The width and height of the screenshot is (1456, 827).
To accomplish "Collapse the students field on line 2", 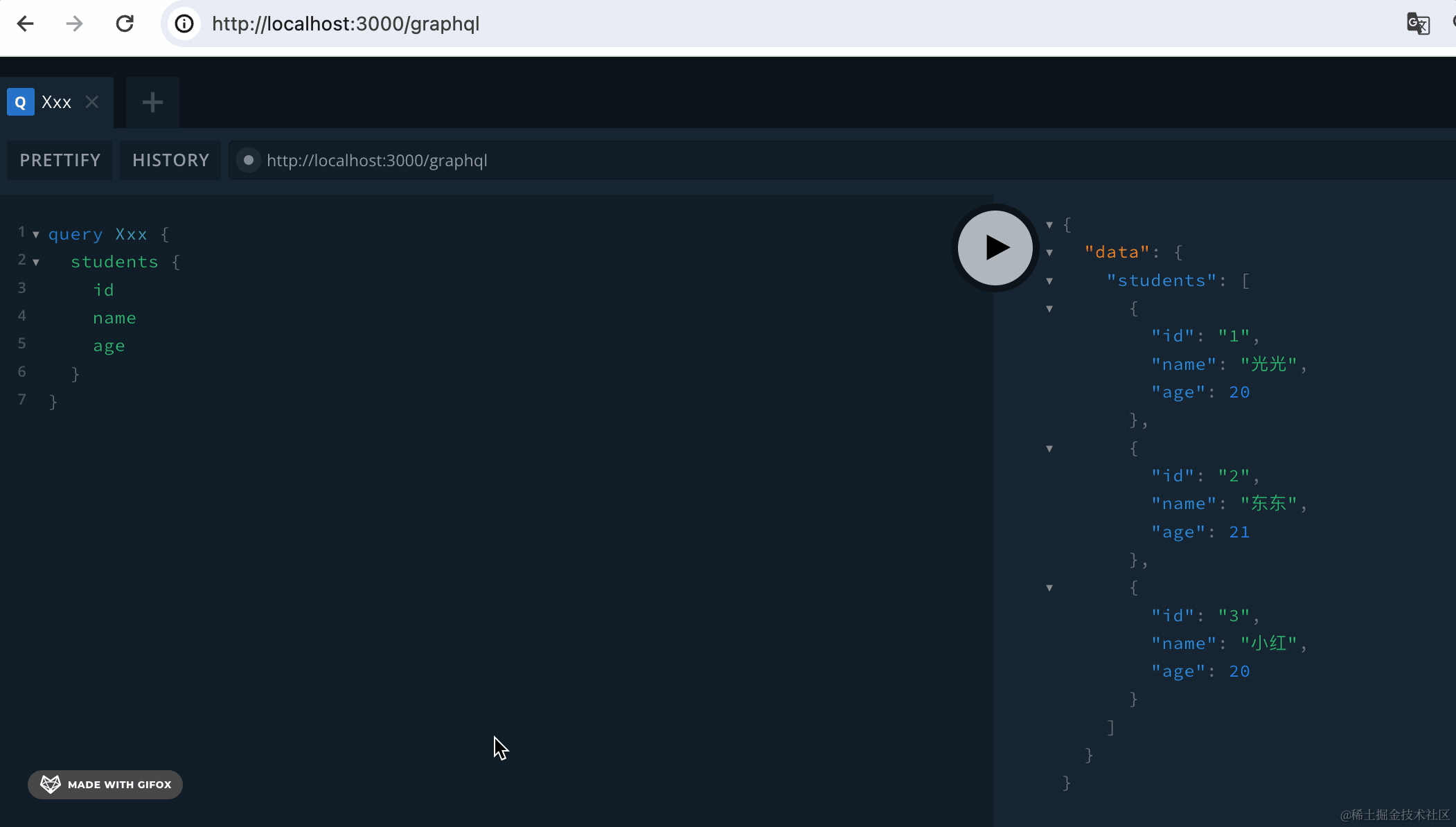I will [x=36, y=263].
